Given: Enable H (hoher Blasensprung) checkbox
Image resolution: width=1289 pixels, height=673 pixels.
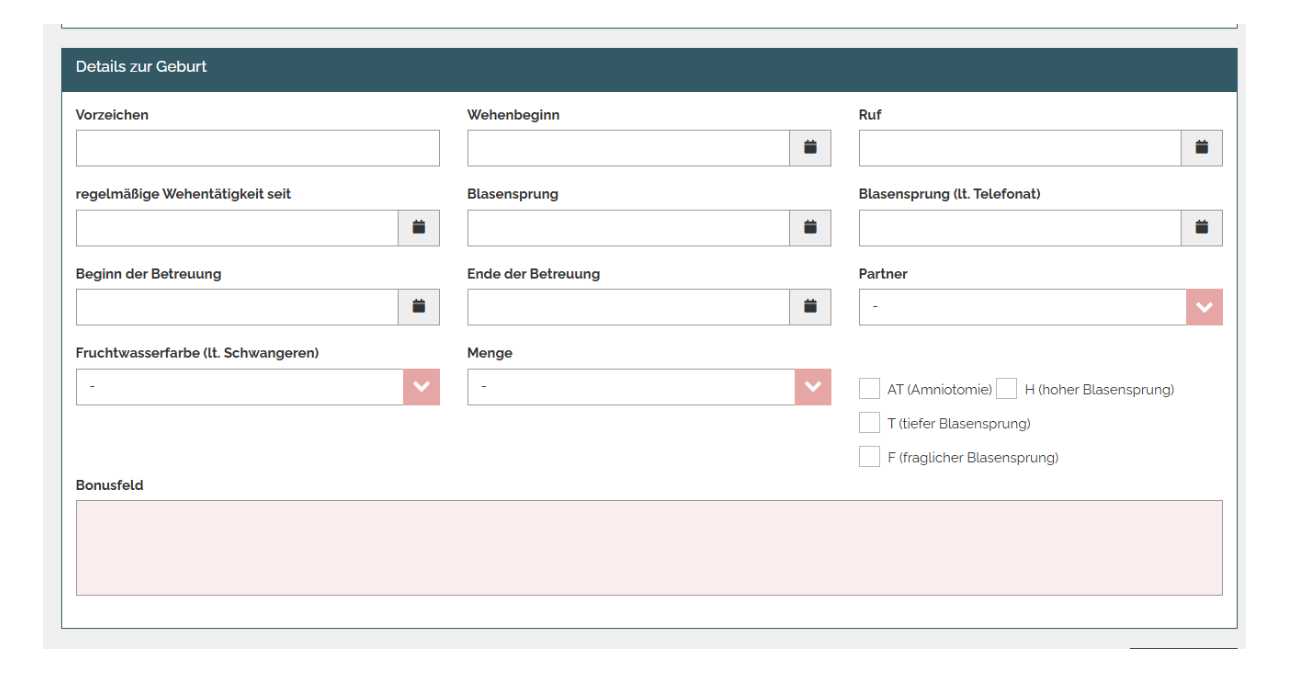Looking at the screenshot, I should (x=1008, y=389).
